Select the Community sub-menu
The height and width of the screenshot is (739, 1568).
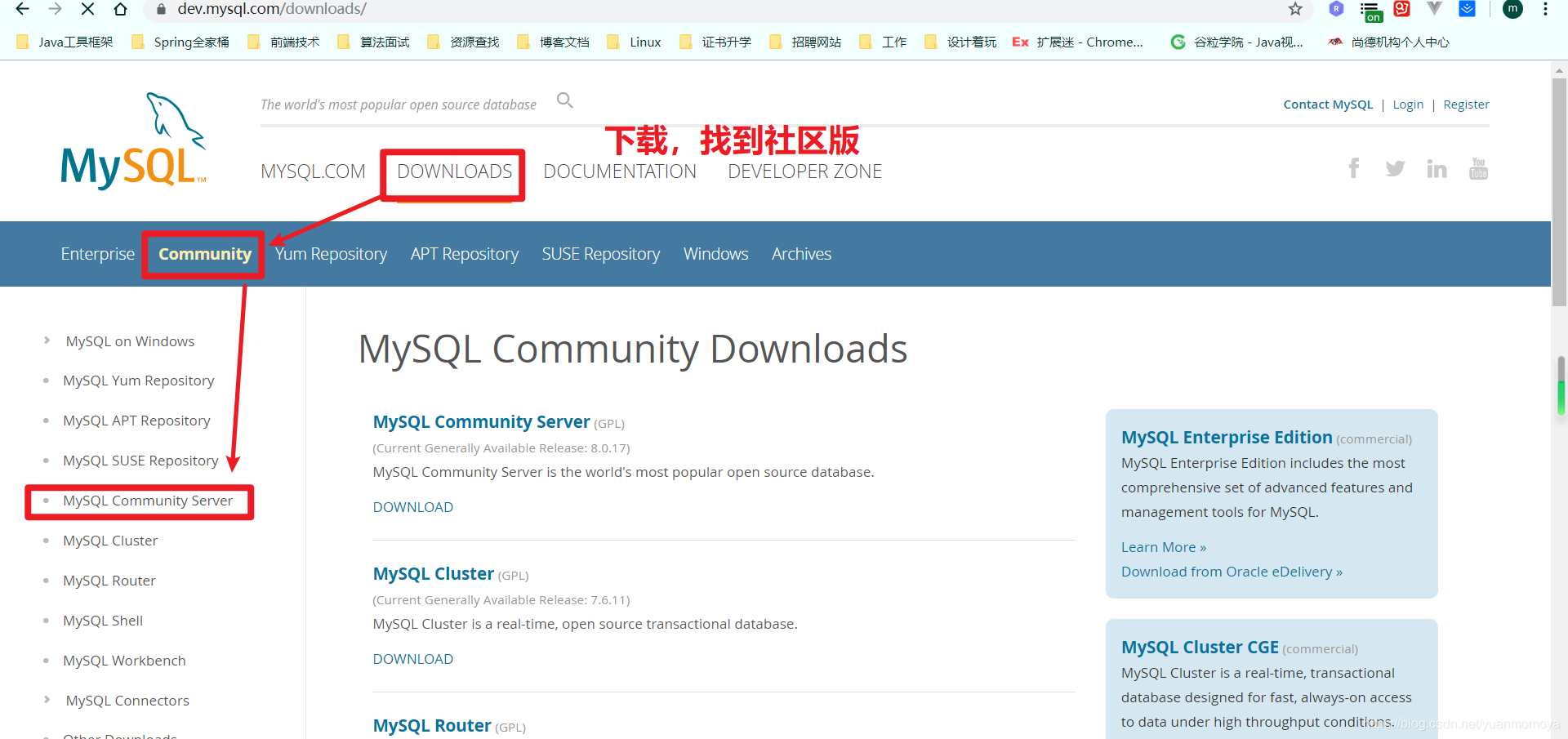coord(205,254)
